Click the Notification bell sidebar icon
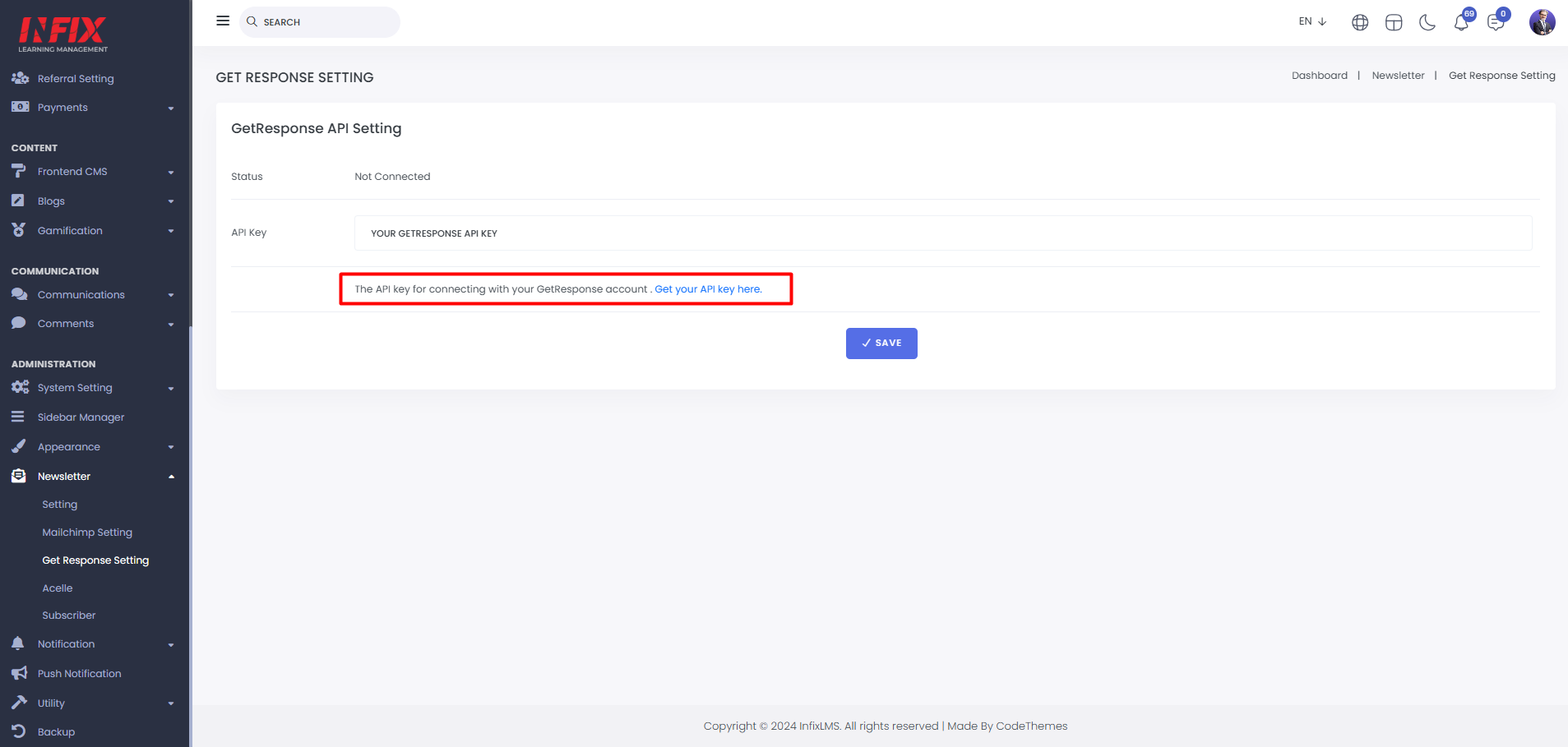 tap(18, 643)
